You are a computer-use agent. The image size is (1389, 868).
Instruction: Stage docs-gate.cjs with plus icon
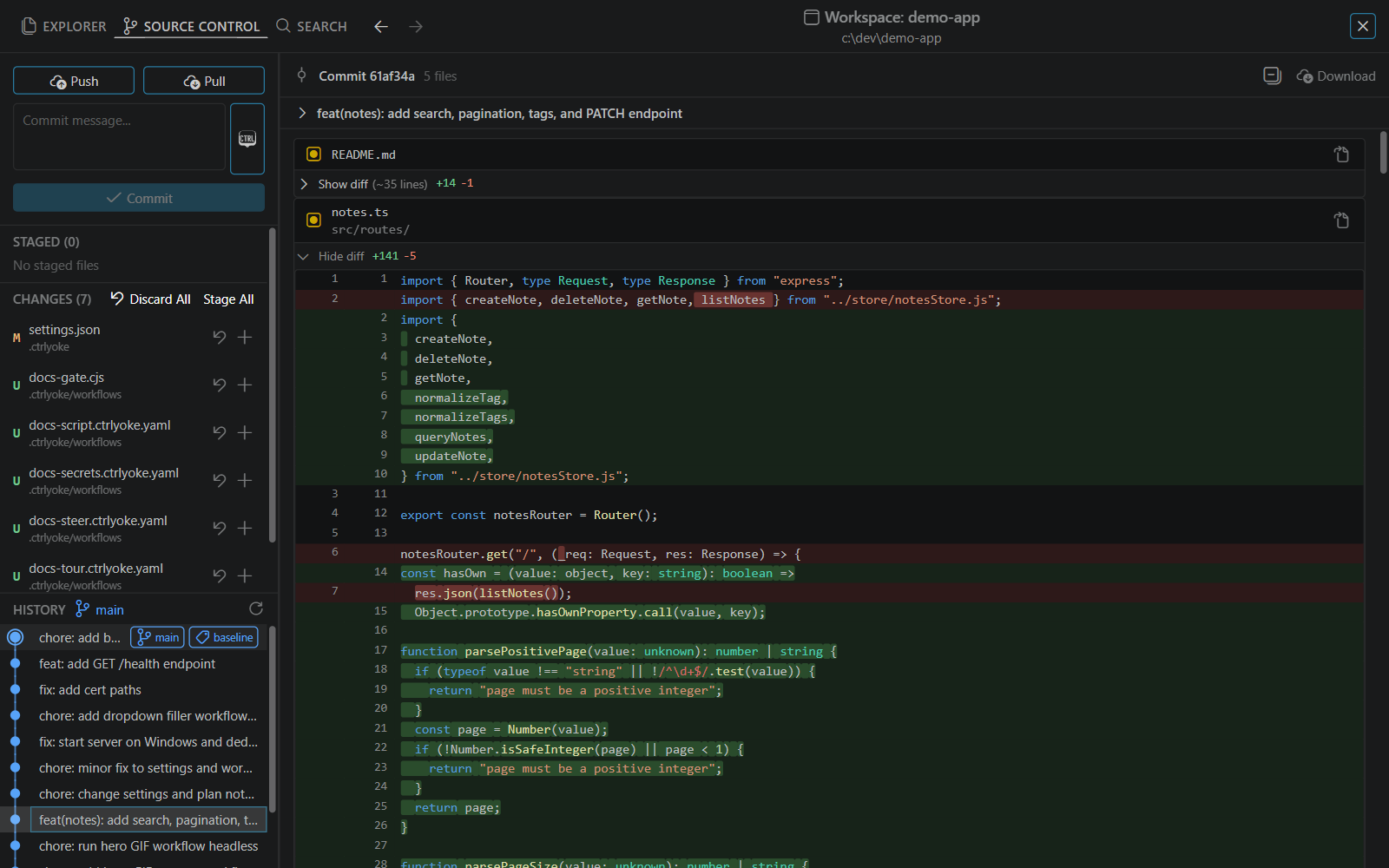pyautogui.click(x=245, y=385)
